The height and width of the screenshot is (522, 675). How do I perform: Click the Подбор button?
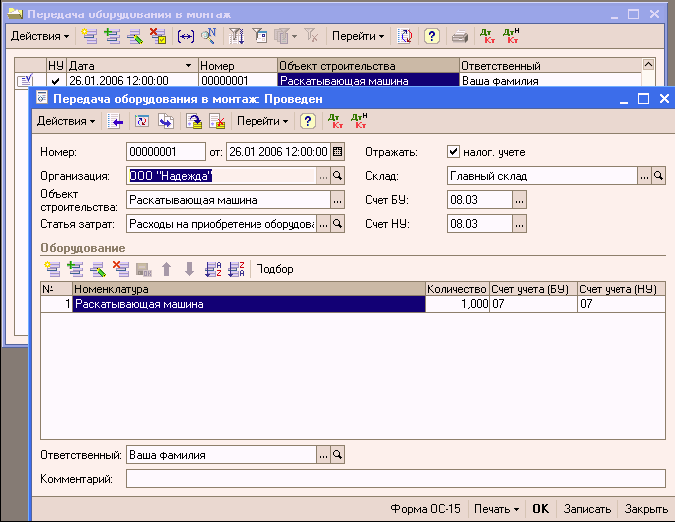pyautogui.click(x=275, y=269)
